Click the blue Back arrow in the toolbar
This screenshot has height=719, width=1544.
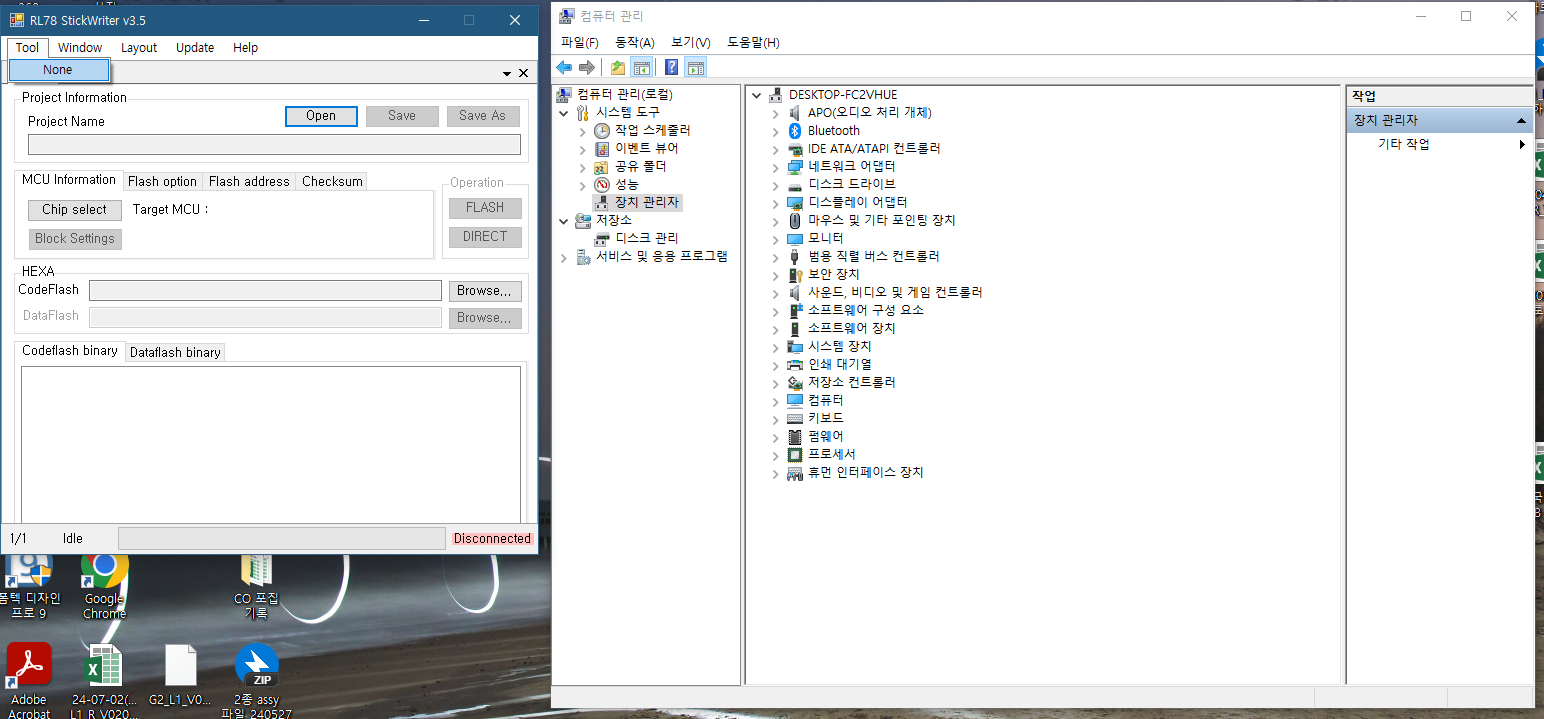coord(564,67)
